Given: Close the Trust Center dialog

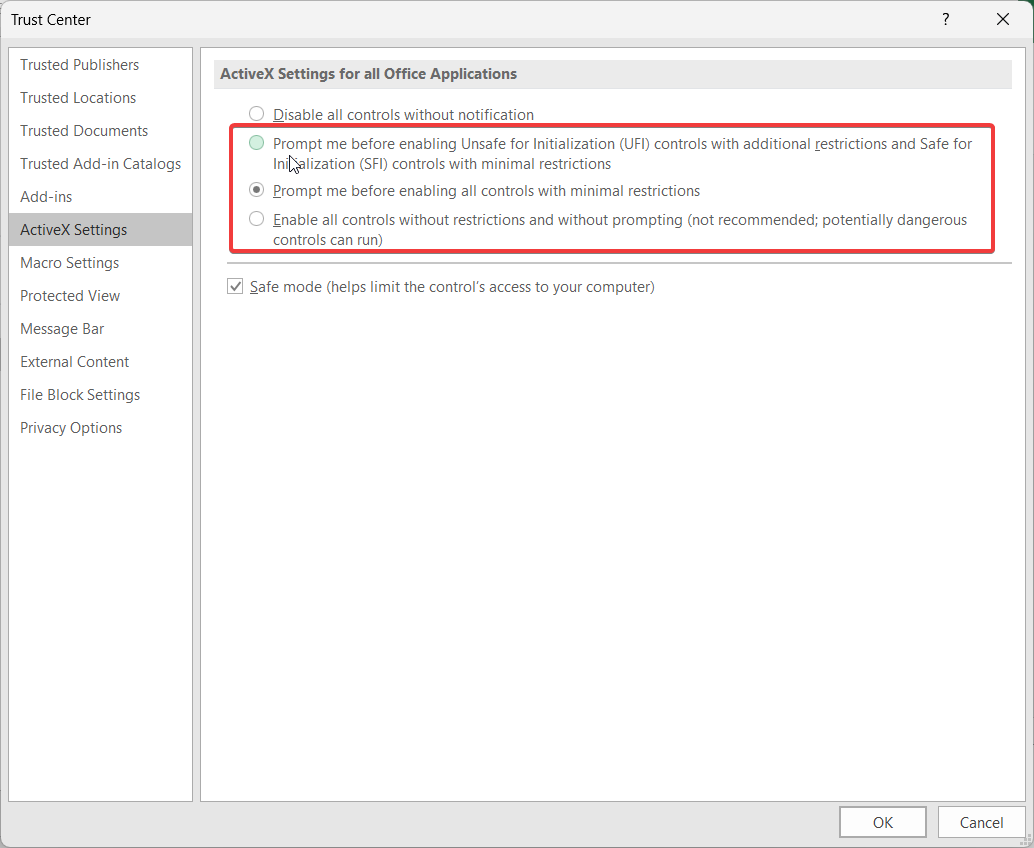Looking at the screenshot, I should pyautogui.click(x=1003, y=19).
